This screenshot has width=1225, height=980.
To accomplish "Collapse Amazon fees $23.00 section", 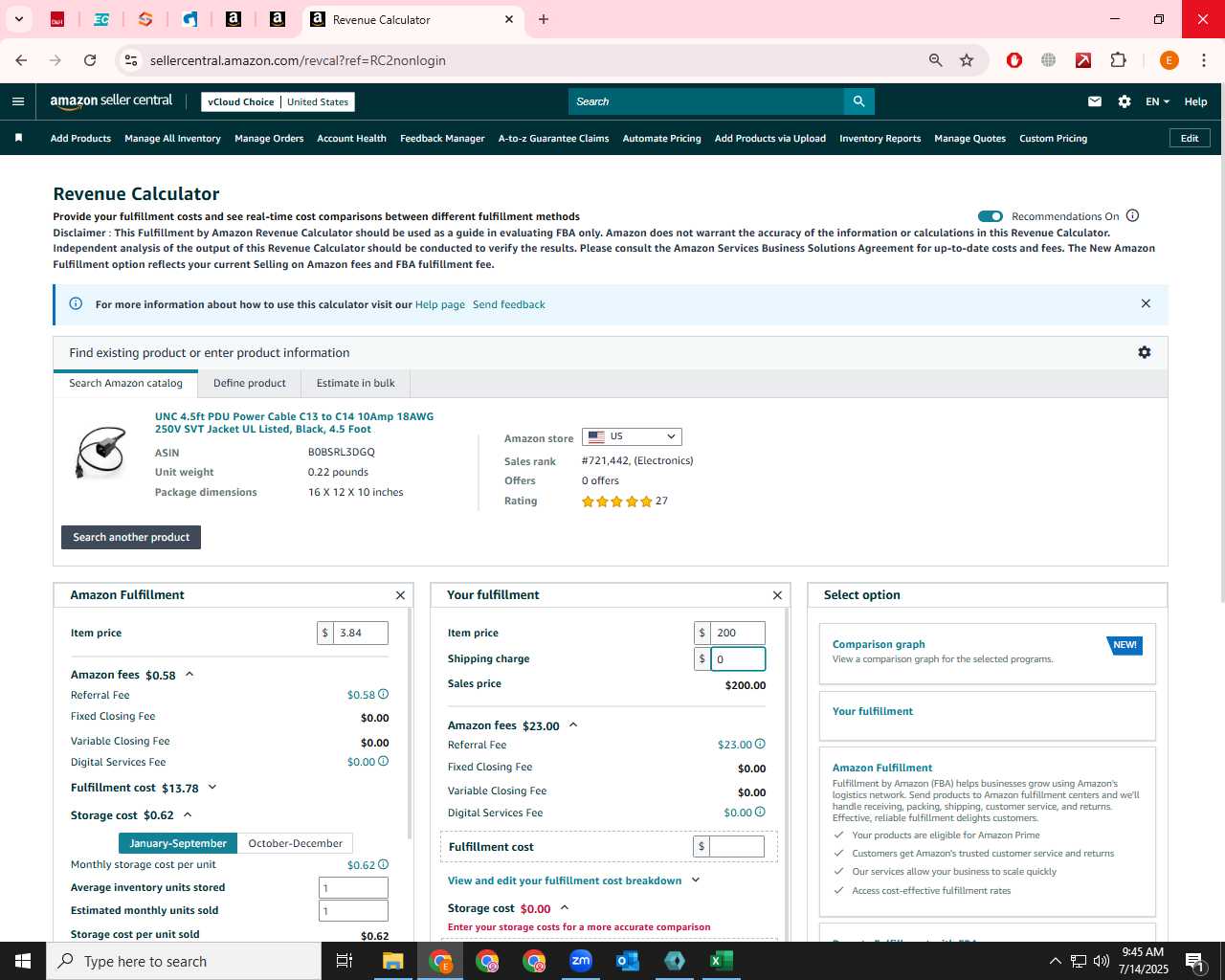I will (573, 725).
